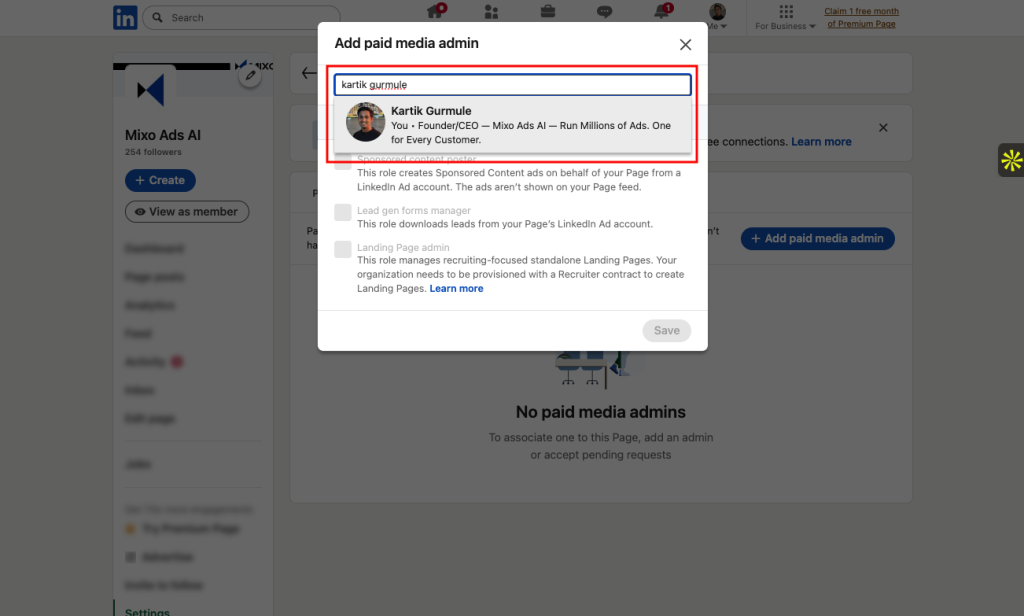Click the LinkedIn logo icon

pos(125,18)
